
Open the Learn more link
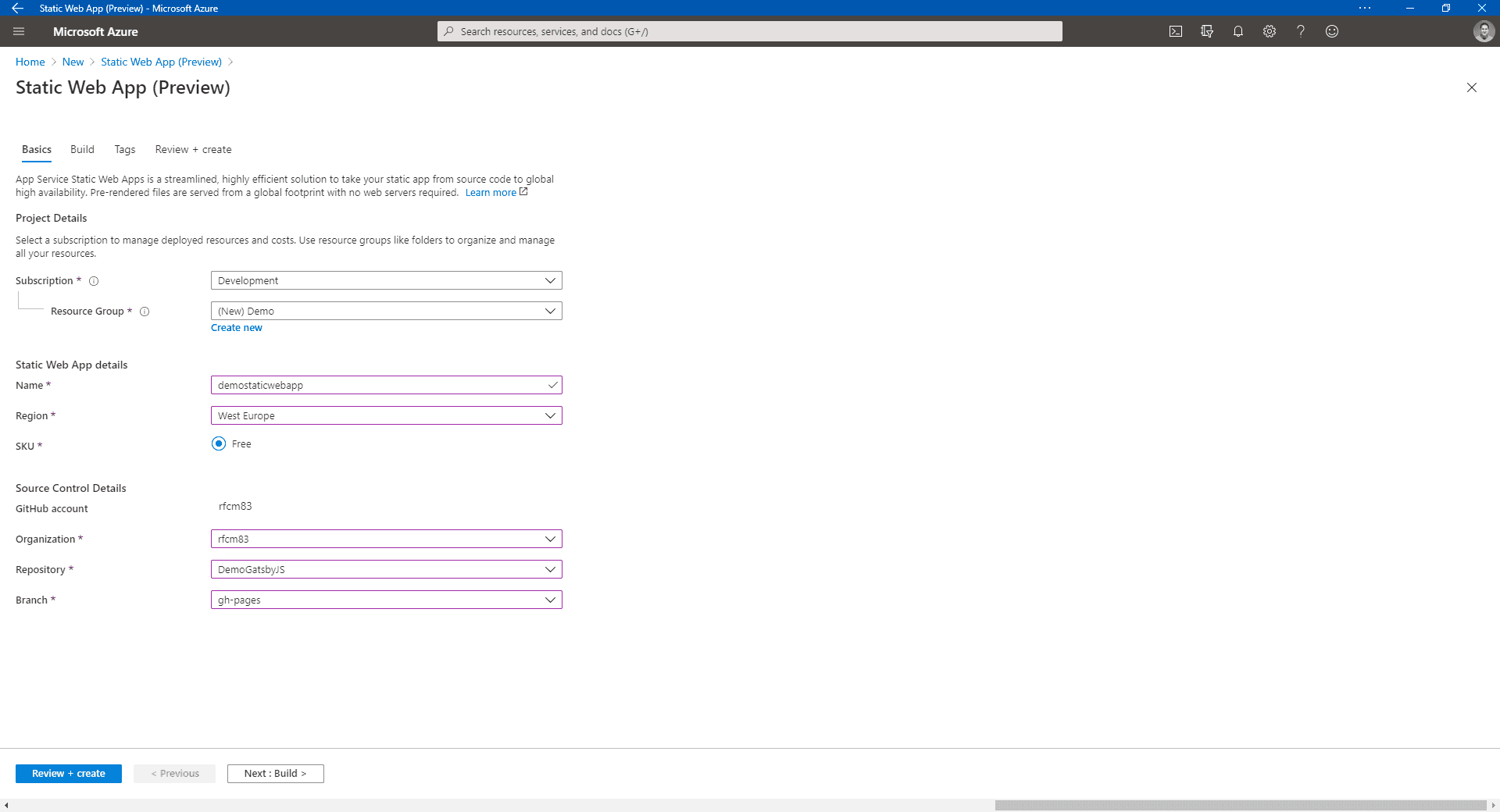click(491, 193)
